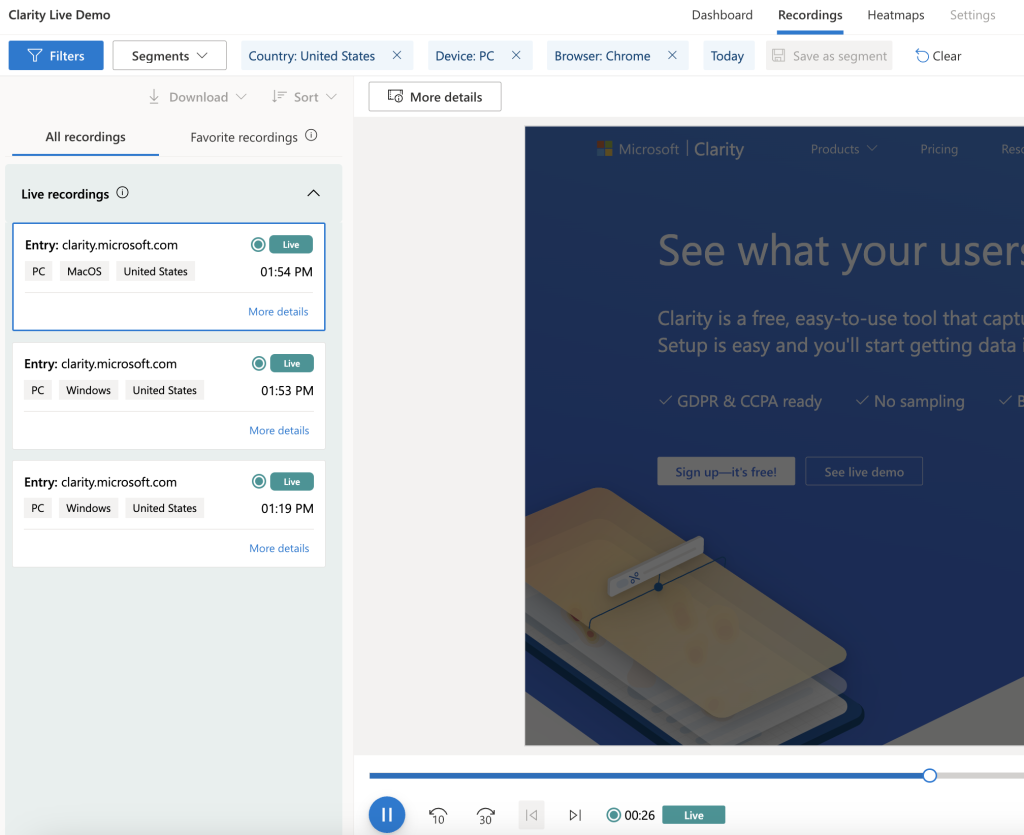Collapse the Live recordings section
The image size is (1024, 835).
pos(313,193)
